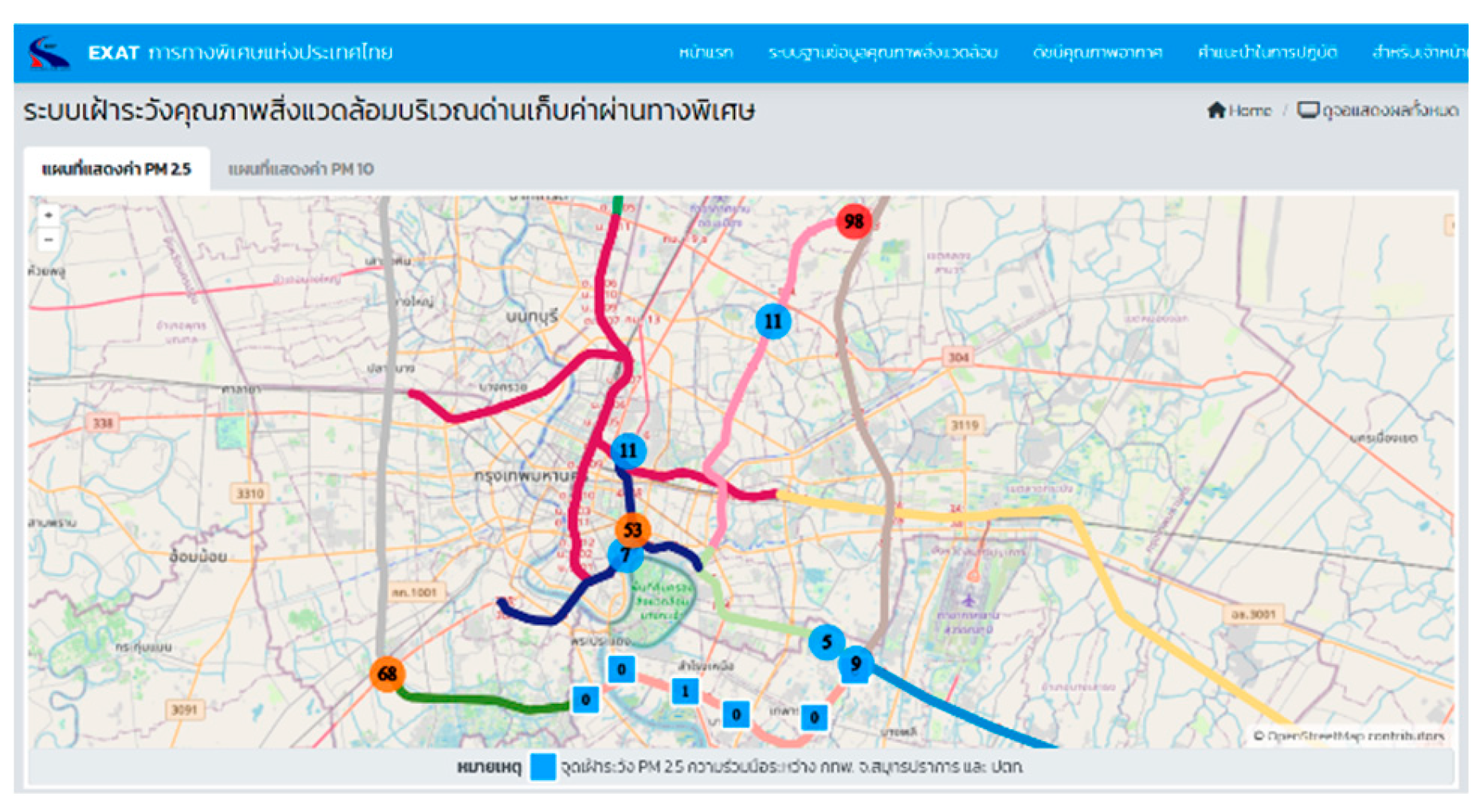
Task: Select the red 98 PM2.5 marker
Action: [853, 221]
